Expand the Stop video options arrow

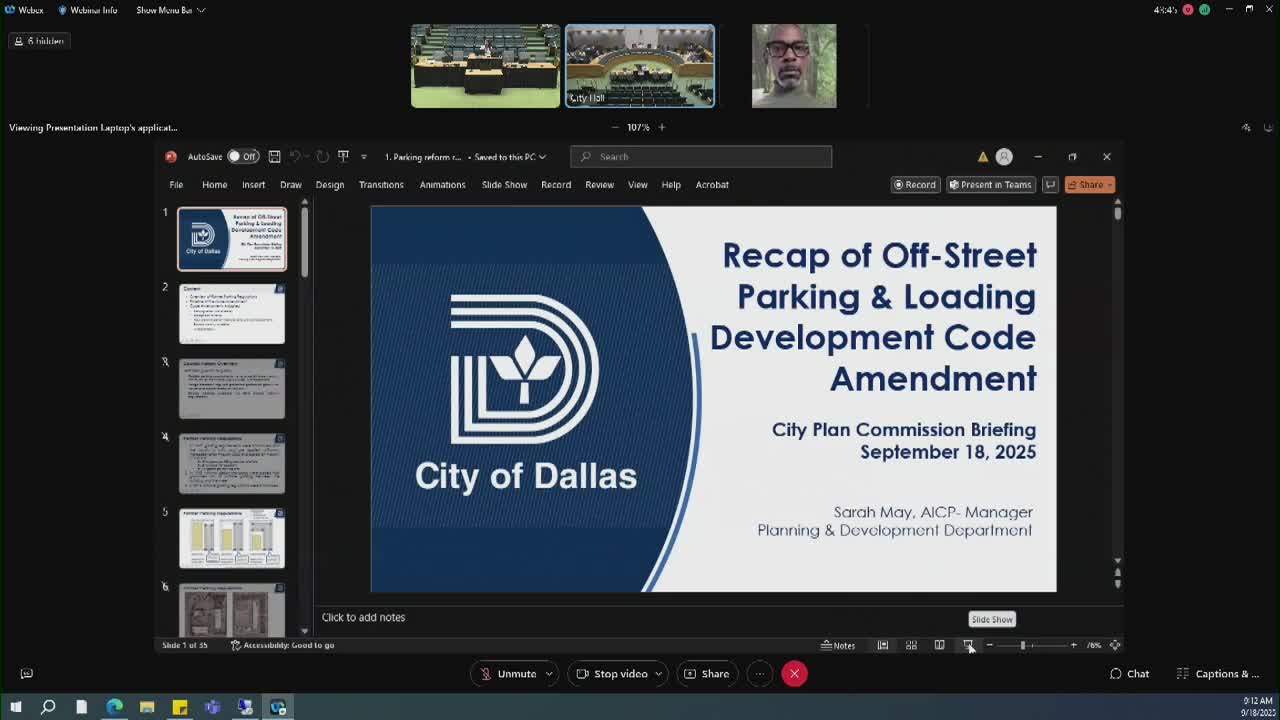[659, 674]
